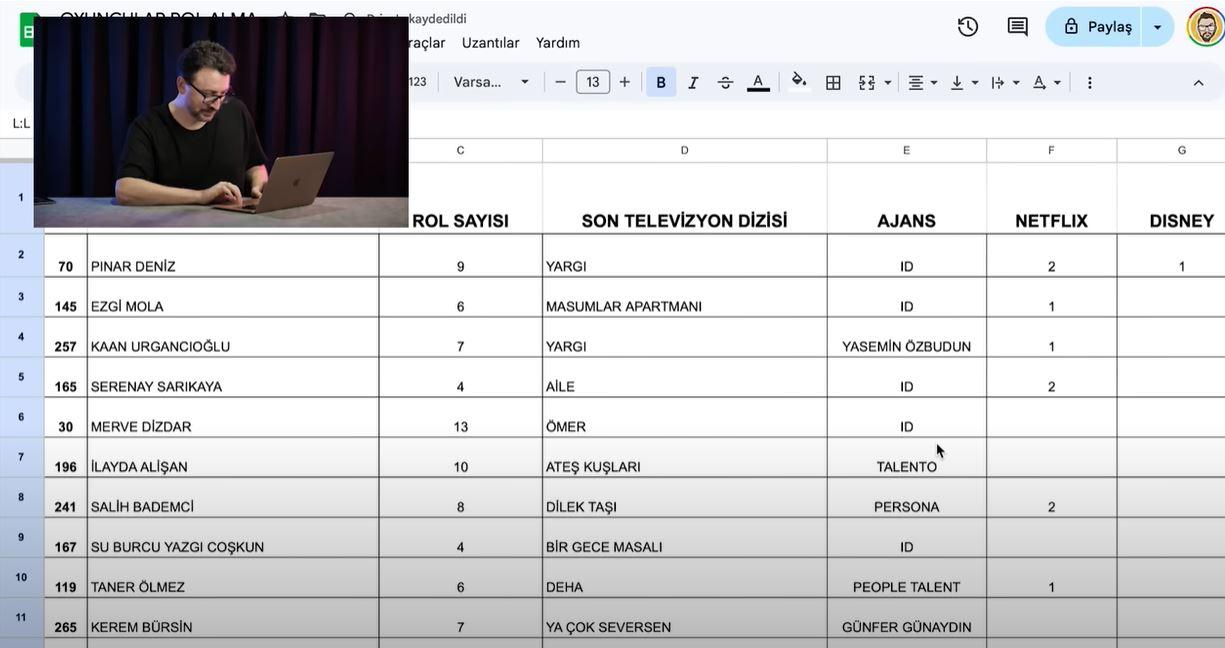Select the MERVE DİZDAR cell
This screenshot has height=648, width=1225.
(x=233, y=417)
